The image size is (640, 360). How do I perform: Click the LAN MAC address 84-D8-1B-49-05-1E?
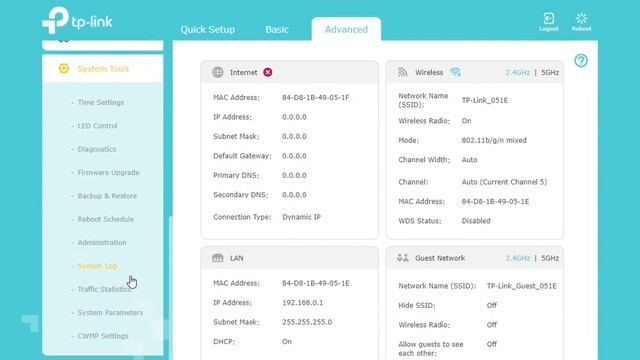coord(316,283)
